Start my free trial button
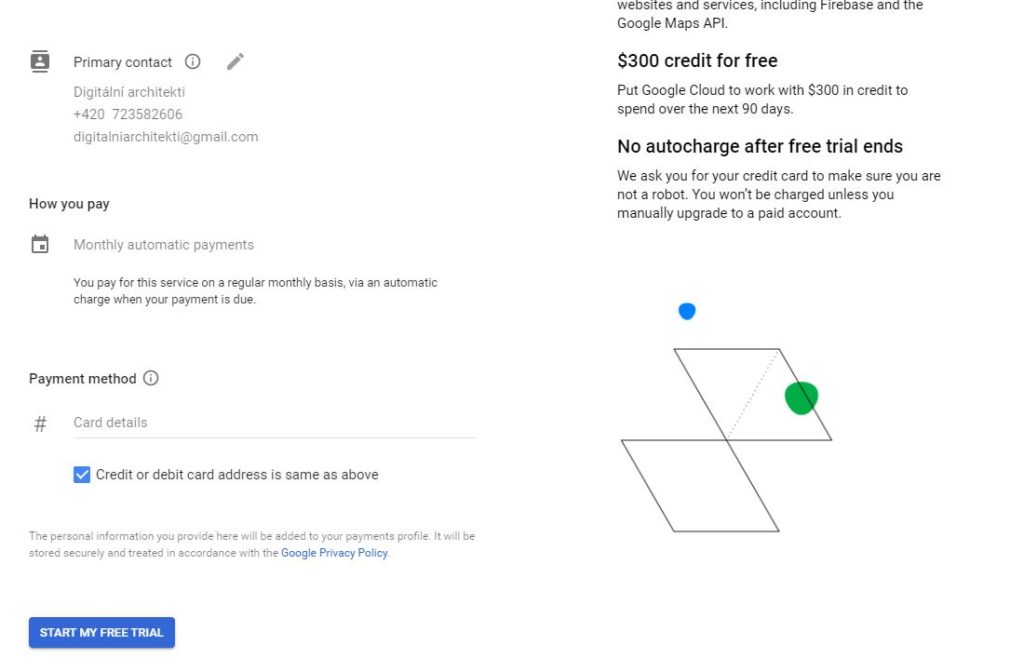This screenshot has height=672, width=1024. [102, 632]
